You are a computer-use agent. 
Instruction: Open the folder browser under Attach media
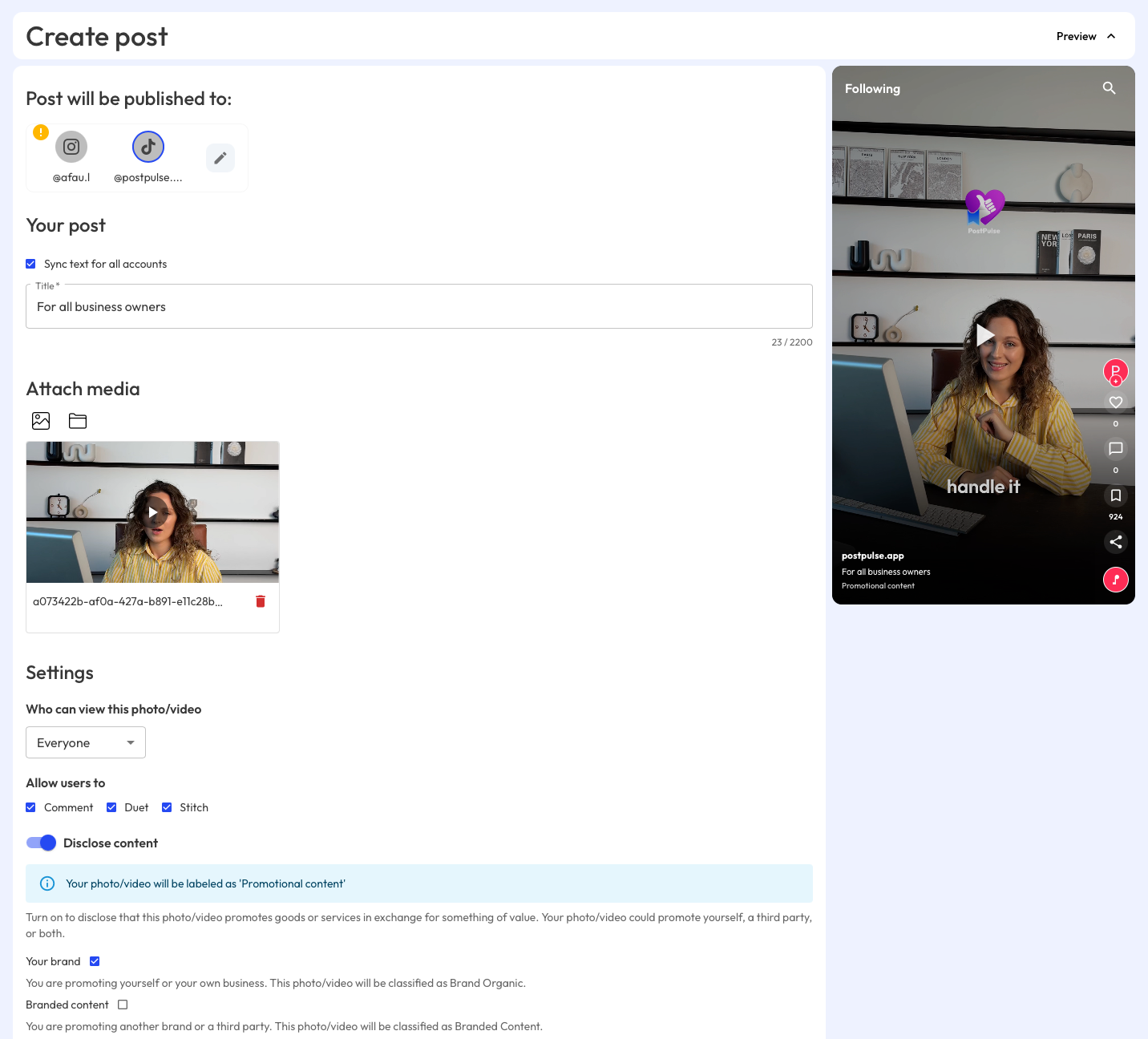(x=78, y=420)
